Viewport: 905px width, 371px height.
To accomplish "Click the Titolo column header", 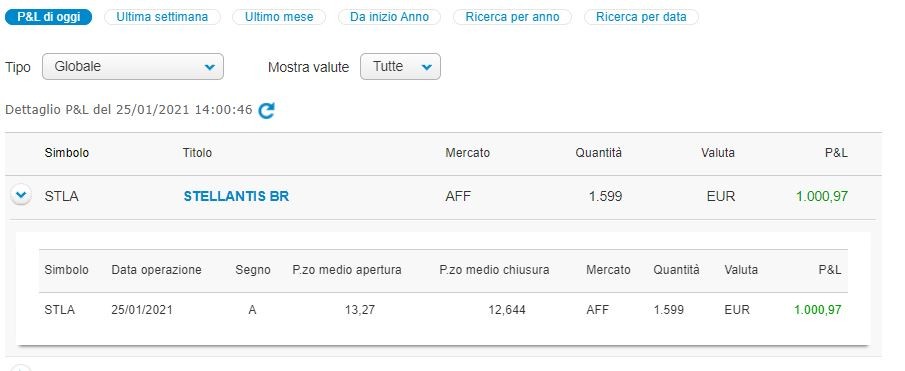I will coord(197,153).
